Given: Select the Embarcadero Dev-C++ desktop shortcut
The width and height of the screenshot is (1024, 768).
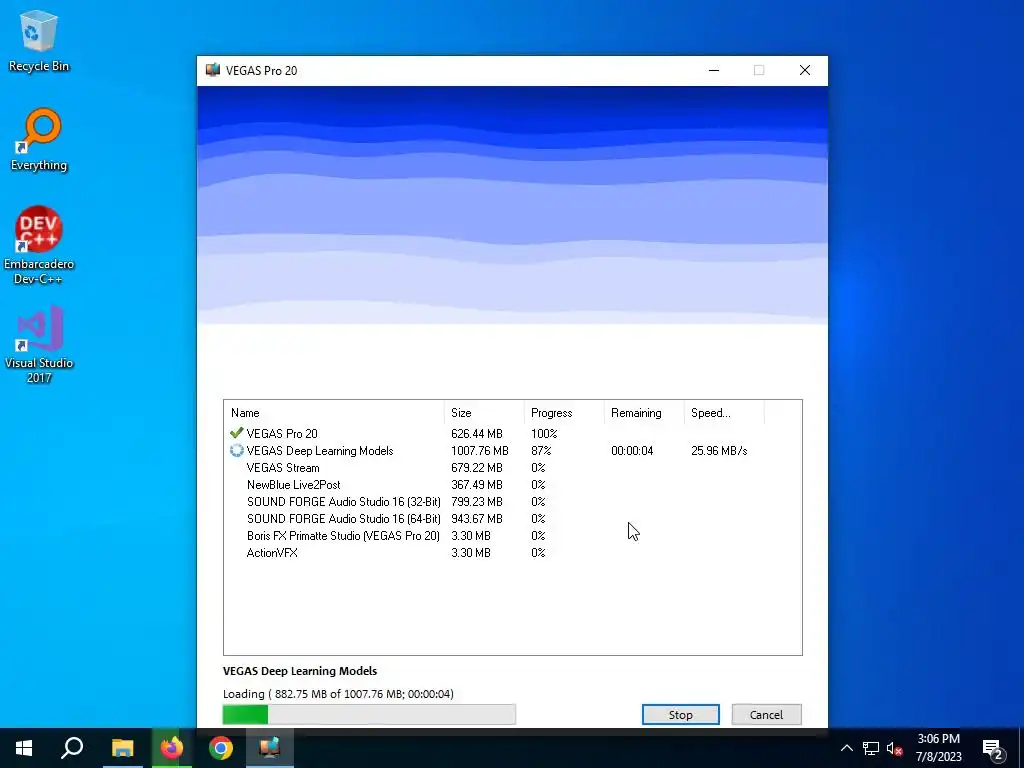Looking at the screenshot, I should [39, 246].
